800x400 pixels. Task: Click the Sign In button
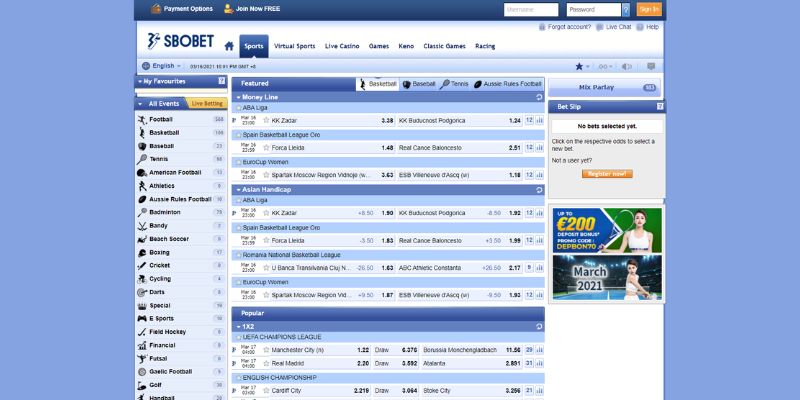[x=649, y=9]
